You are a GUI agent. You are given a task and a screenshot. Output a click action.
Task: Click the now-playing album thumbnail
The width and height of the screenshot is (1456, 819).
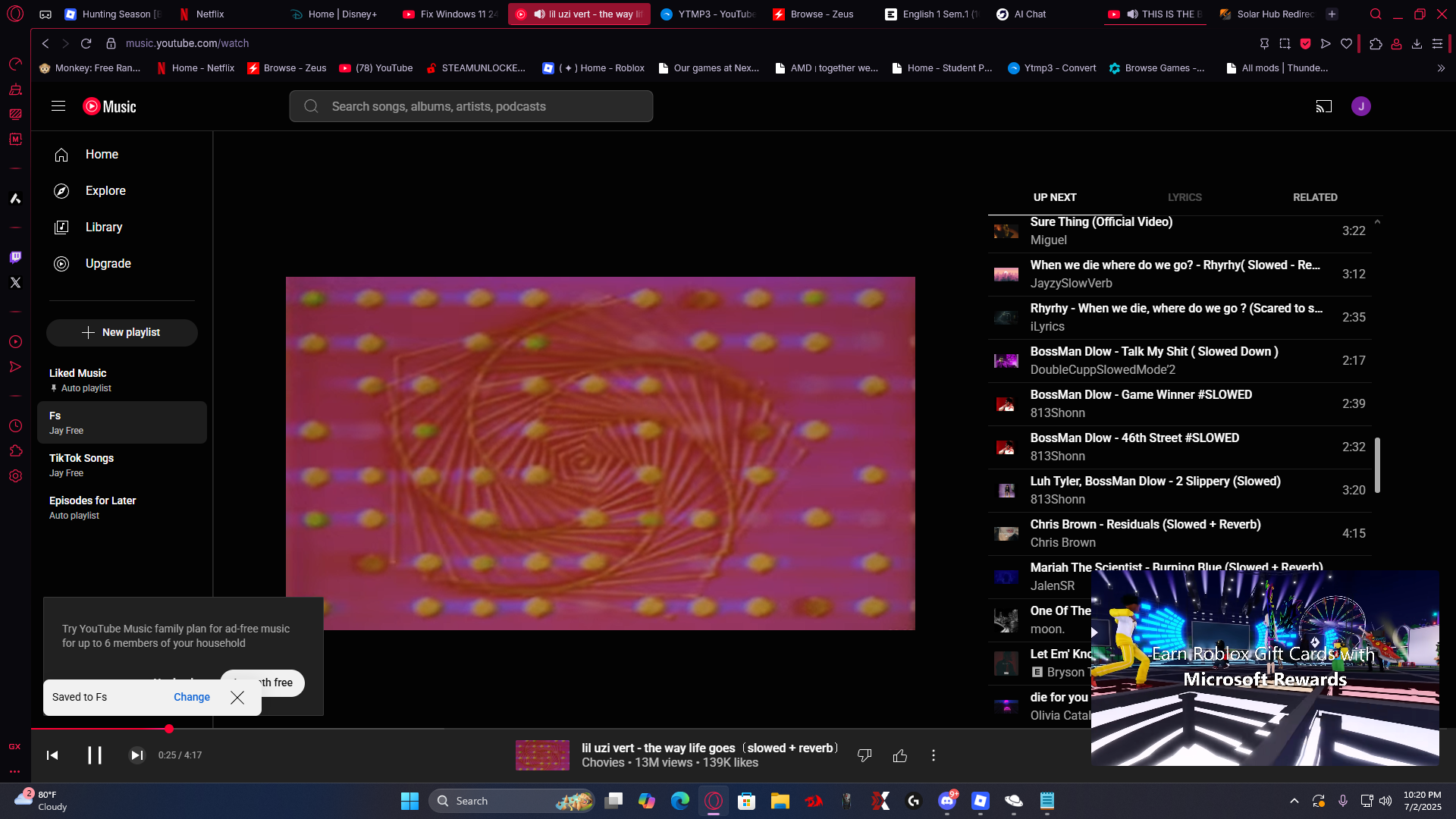542,755
